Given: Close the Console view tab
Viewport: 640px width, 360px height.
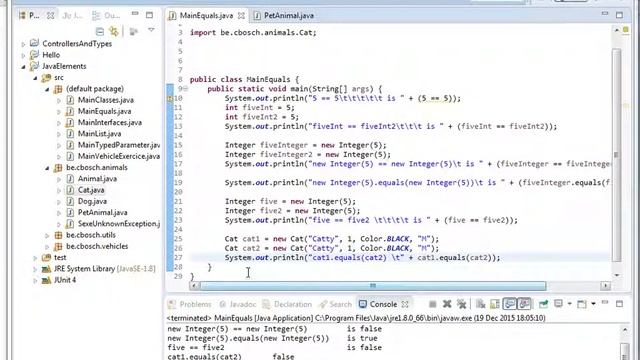Looking at the screenshot, I should point(405,304).
